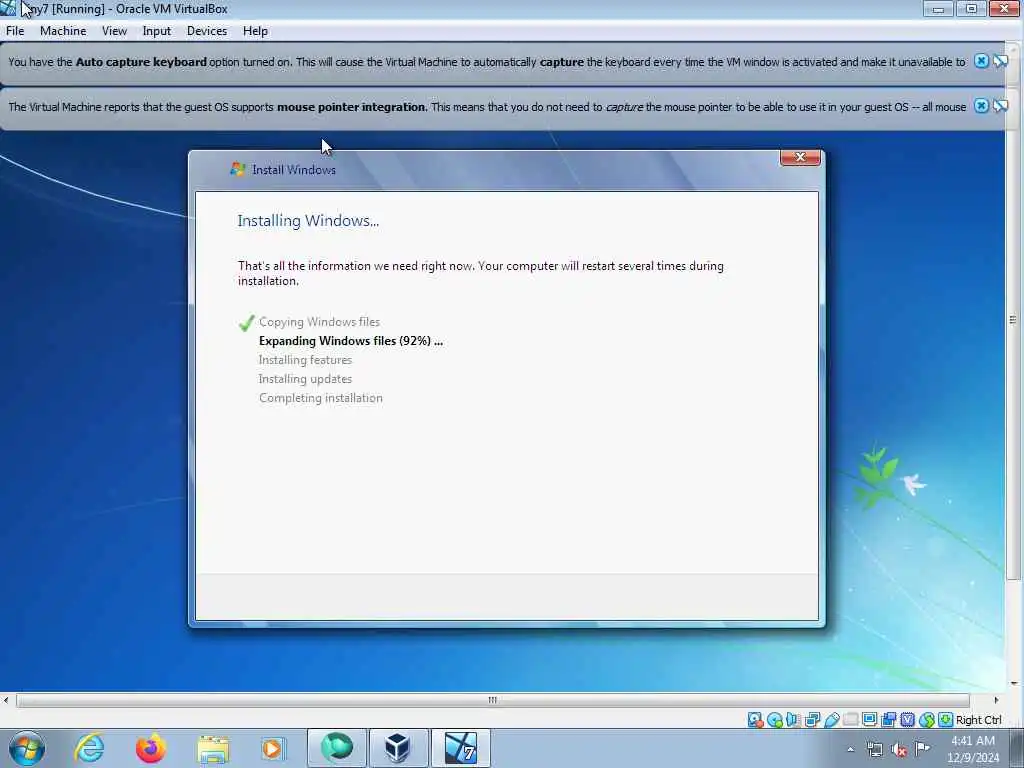Click the VirtualBox icon in window title bar
Image resolution: width=1024 pixels, height=768 pixels.
click(8, 8)
